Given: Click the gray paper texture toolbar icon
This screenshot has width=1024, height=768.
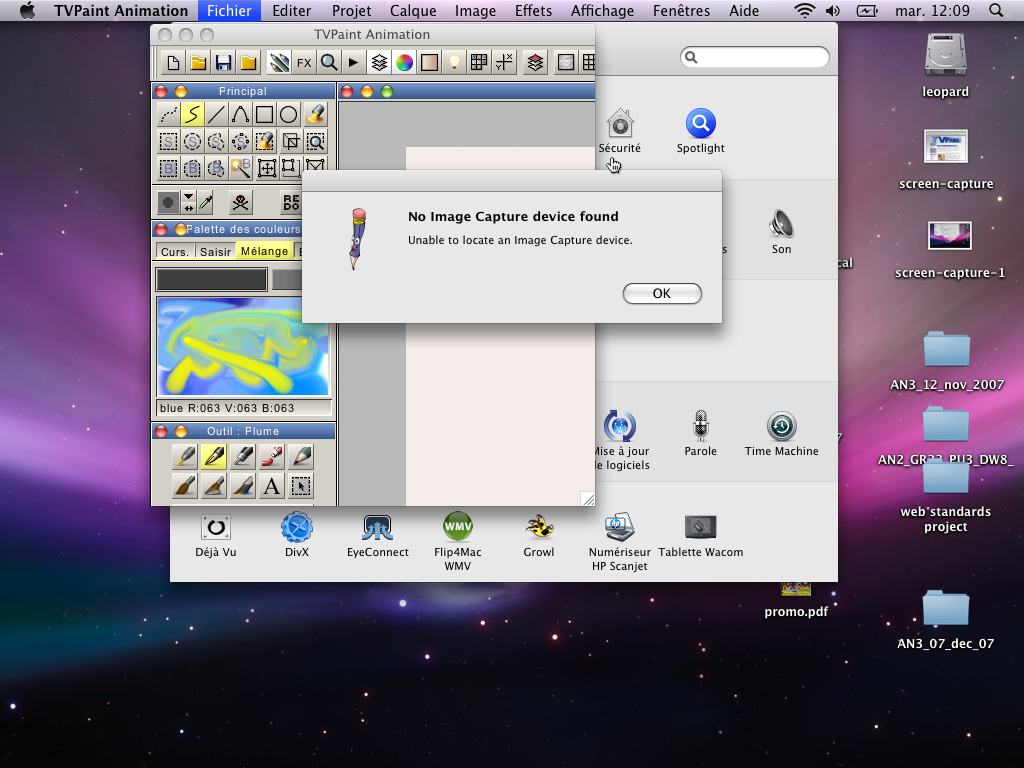Looking at the screenshot, I should [566, 63].
